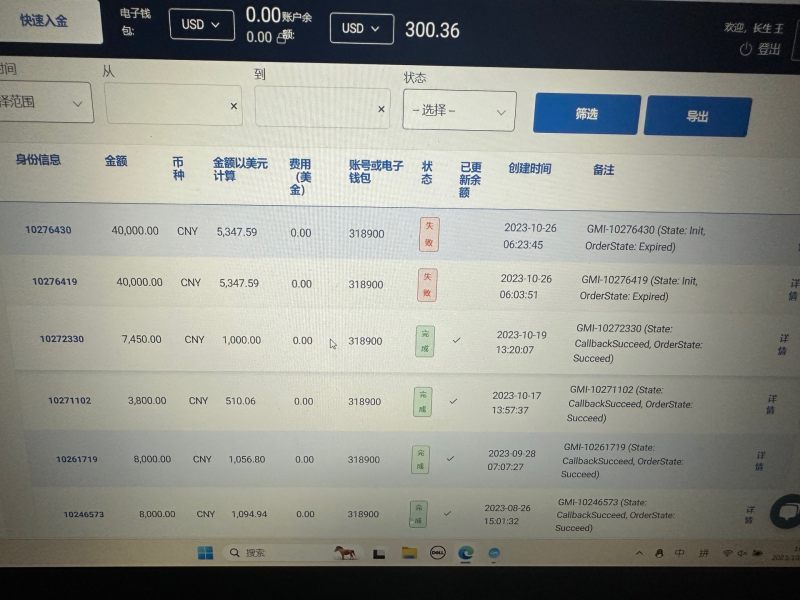Click the completed status badge for 10272330

coord(425,341)
